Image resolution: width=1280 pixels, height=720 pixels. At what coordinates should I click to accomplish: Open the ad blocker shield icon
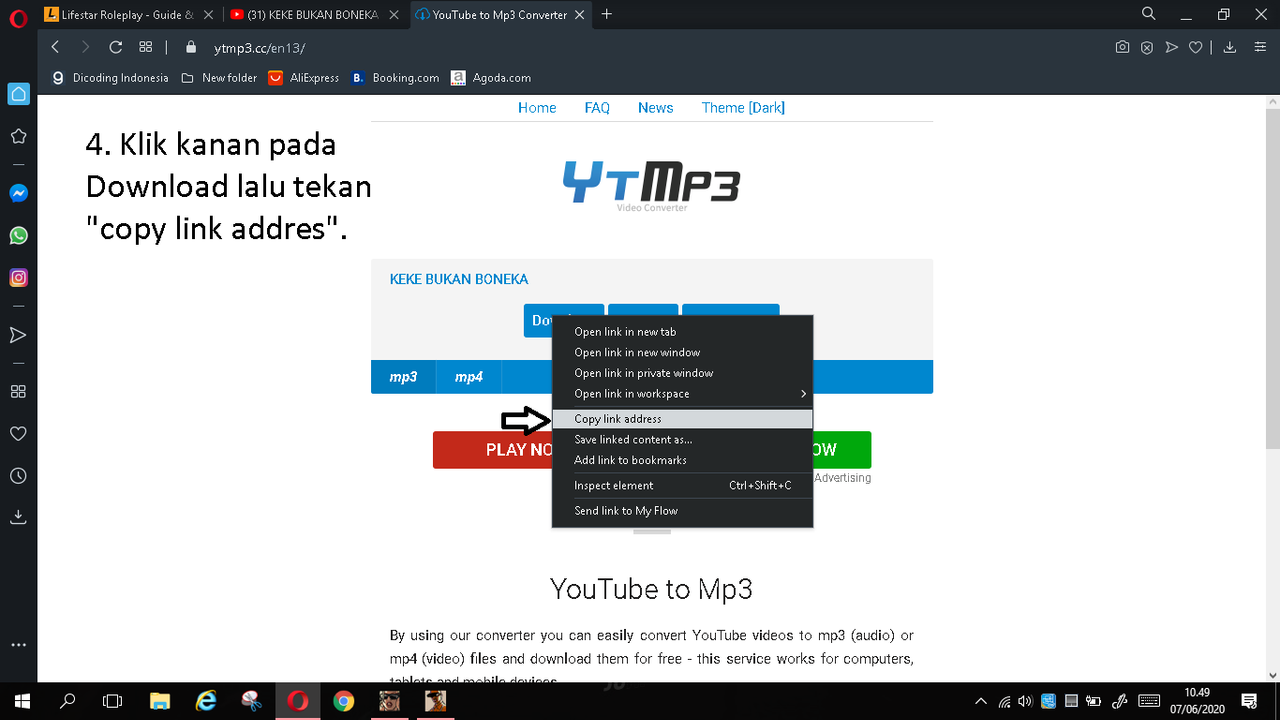(1147, 47)
